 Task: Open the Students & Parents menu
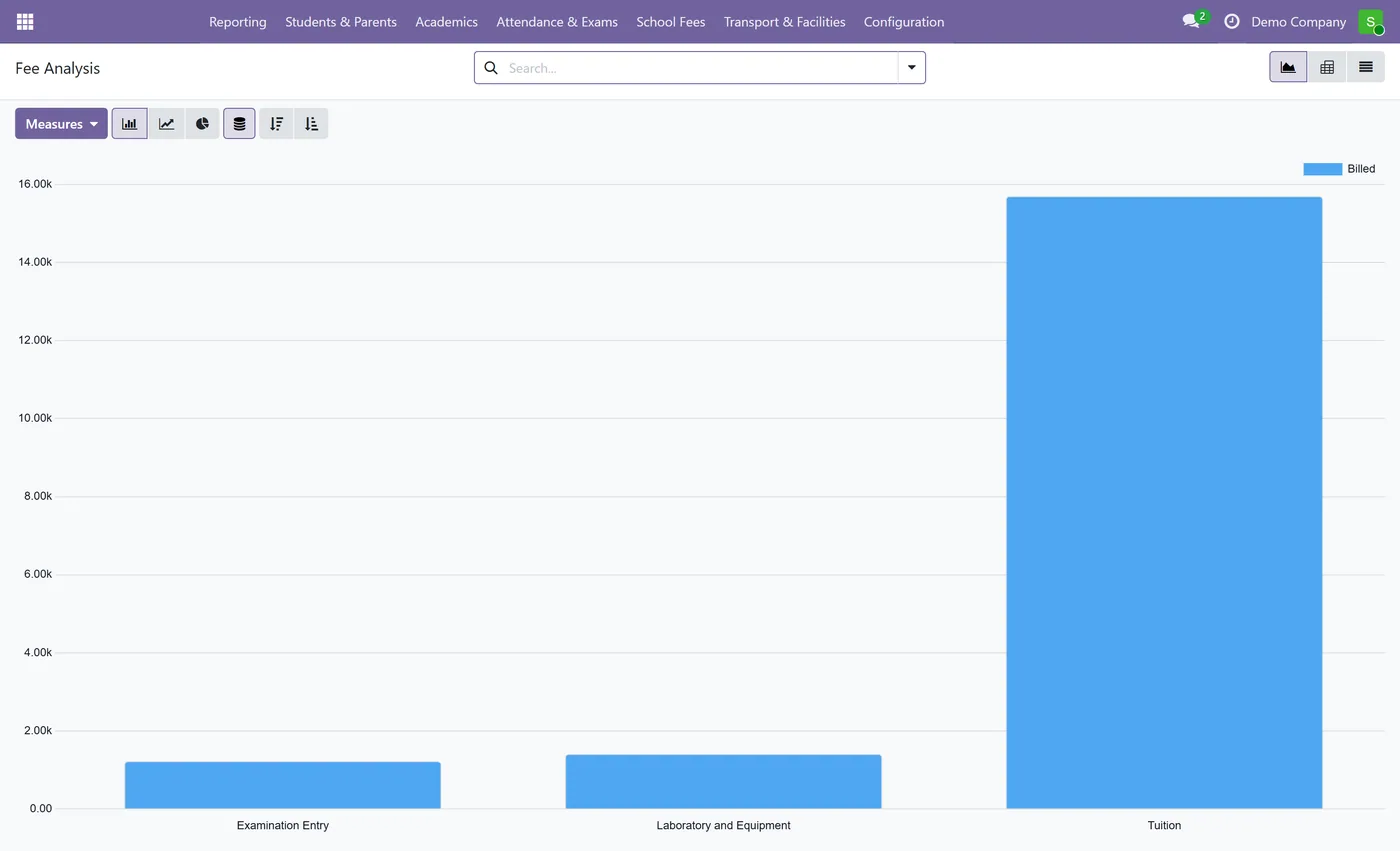pyautogui.click(x=341, y=21)
